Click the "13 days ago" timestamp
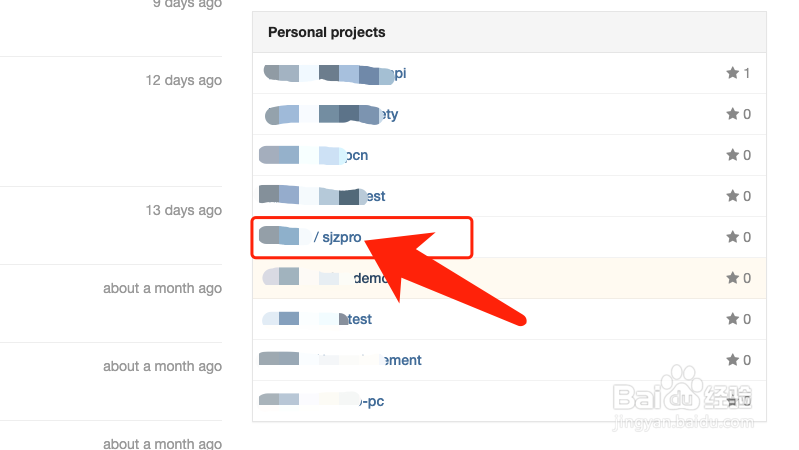Image resolution: width=799 pixels, height=450 pixels. [x=183, y=210]
